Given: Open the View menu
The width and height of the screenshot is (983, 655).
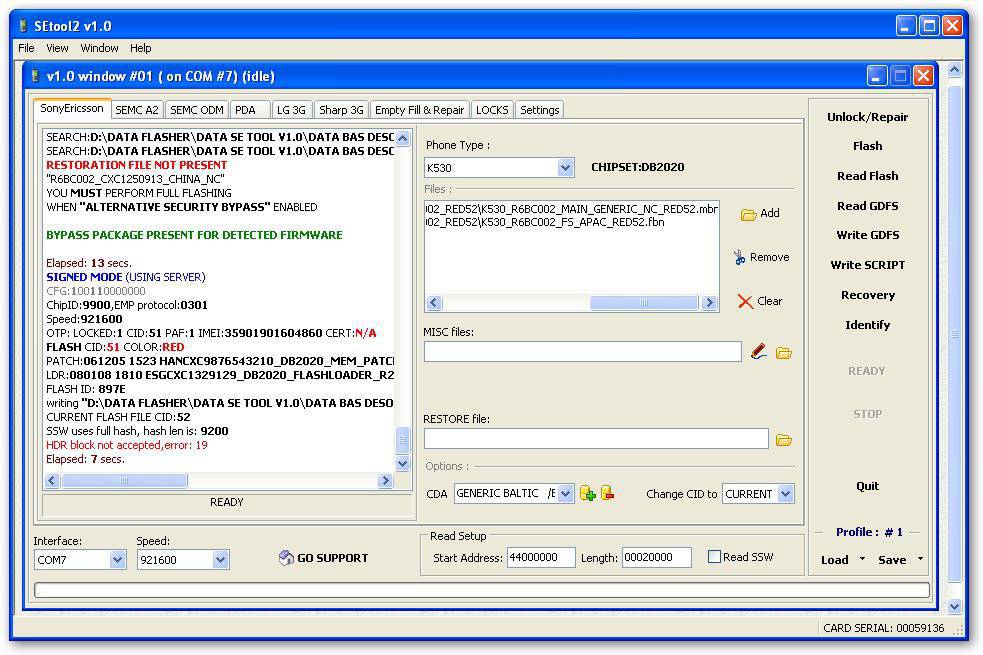Looking at the screenshot, I should 57,48.
